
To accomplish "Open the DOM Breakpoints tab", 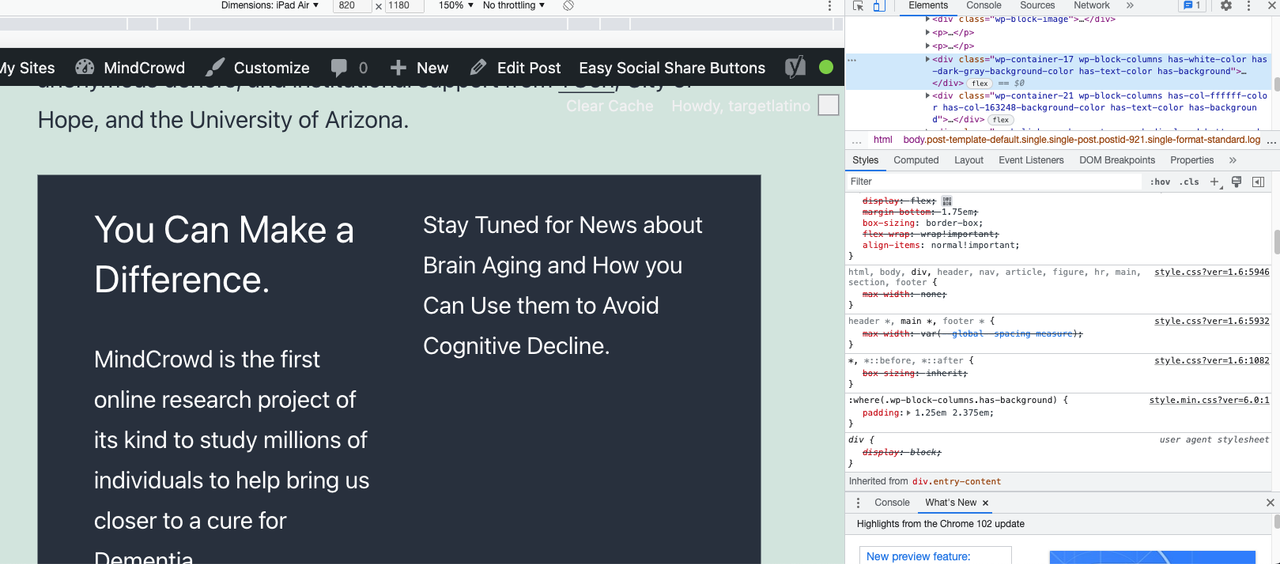I will coord(1117,160).
